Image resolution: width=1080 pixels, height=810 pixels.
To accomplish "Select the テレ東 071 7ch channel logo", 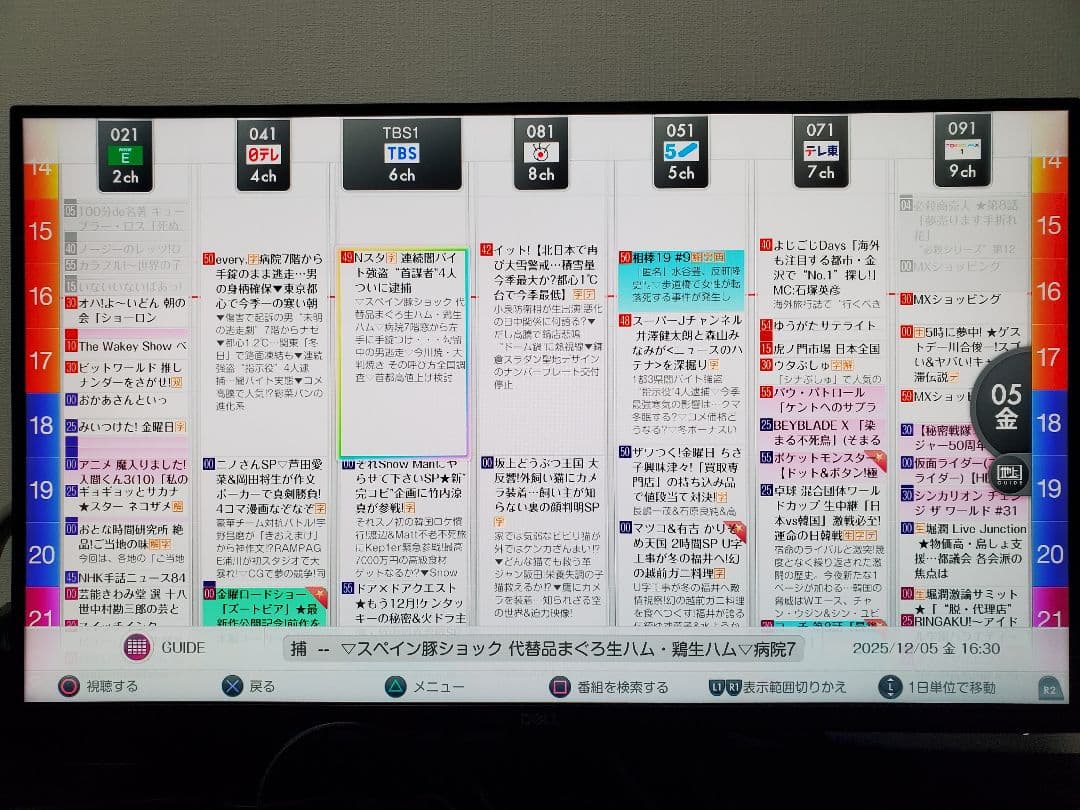I will coord(820,151).
